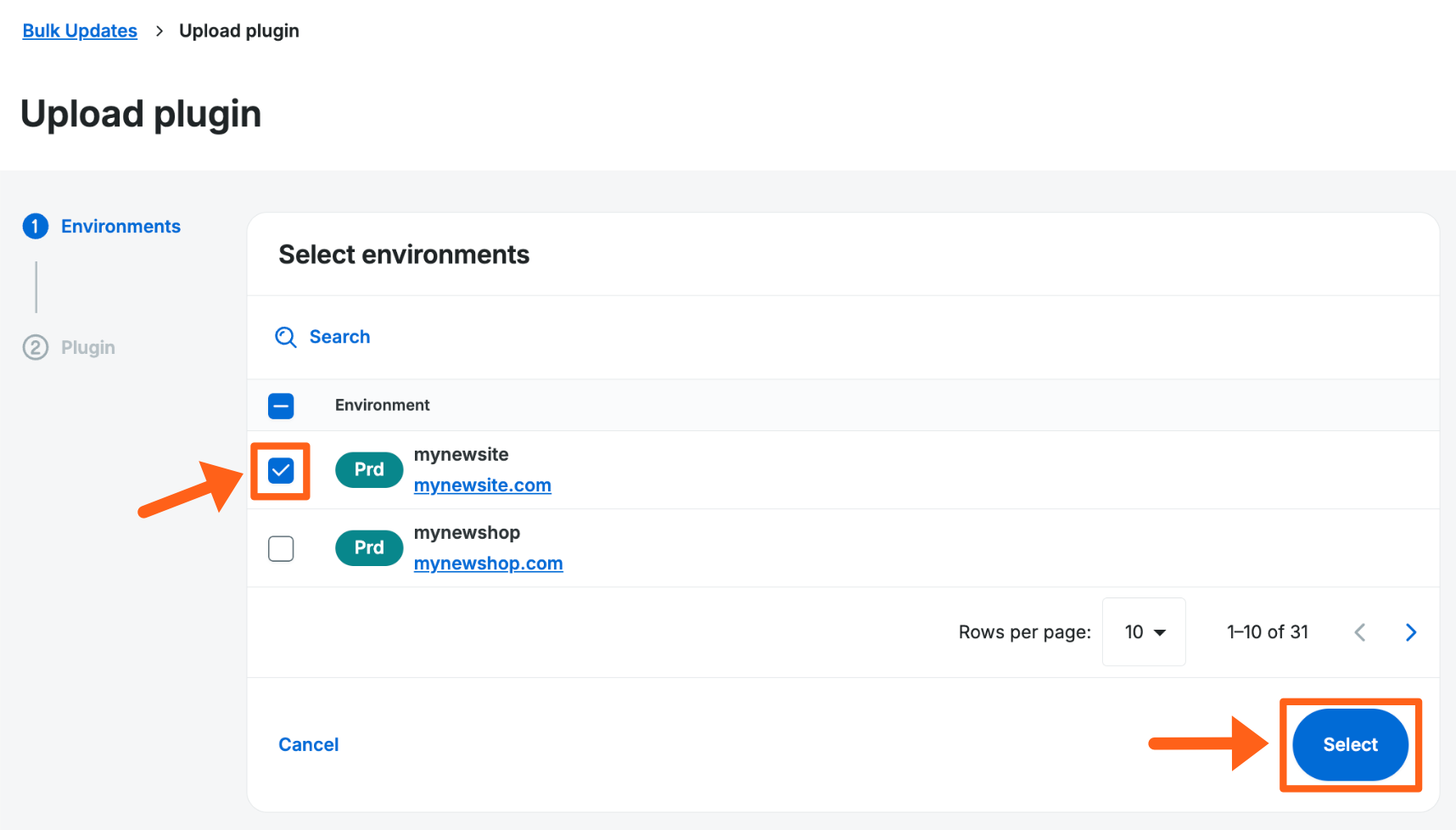Switch to the Plugin step

coord(87,347)
